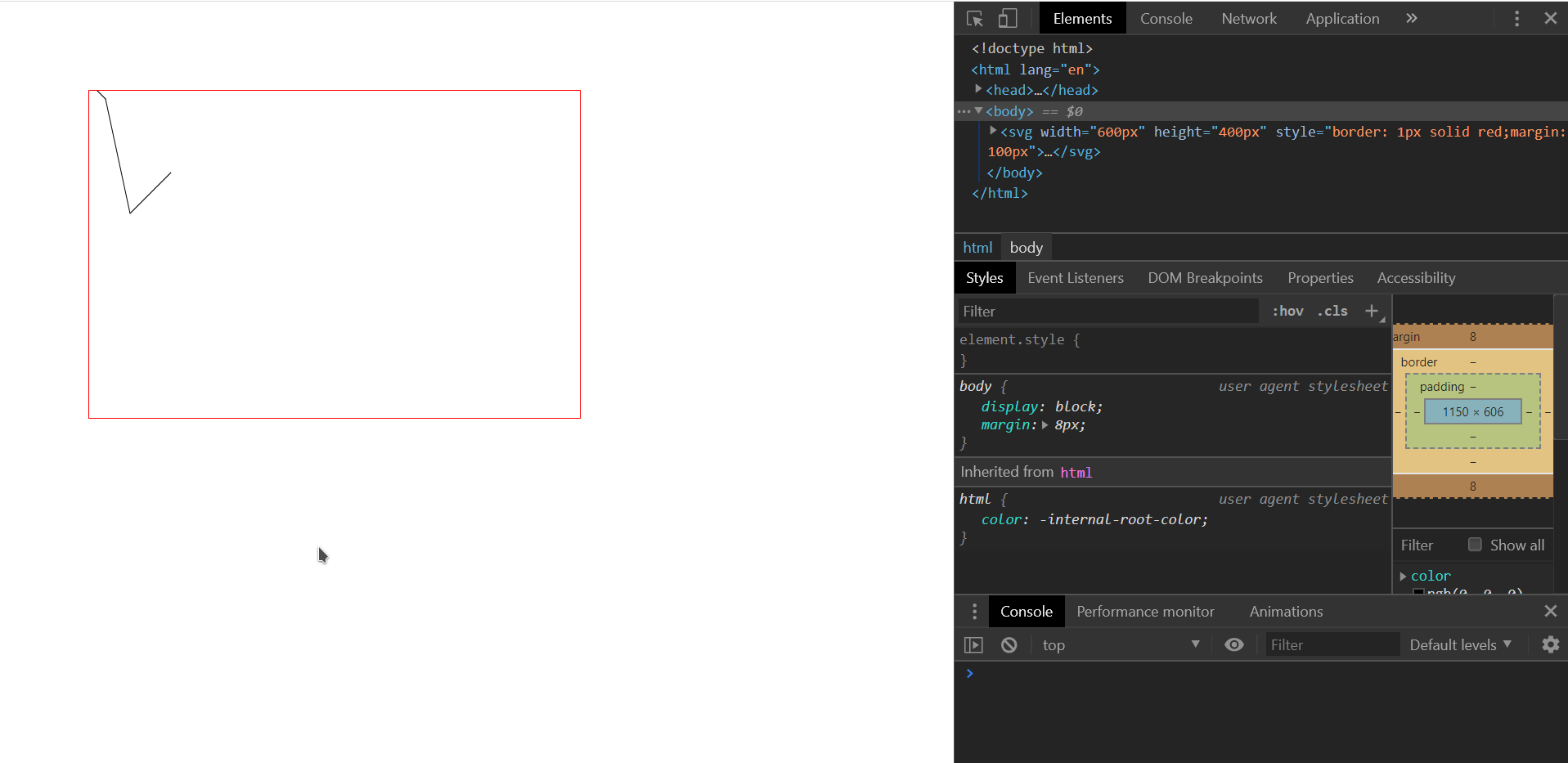Focus the console input prompt
The height and width of the screenshot is (763, 1568).
1145,673
